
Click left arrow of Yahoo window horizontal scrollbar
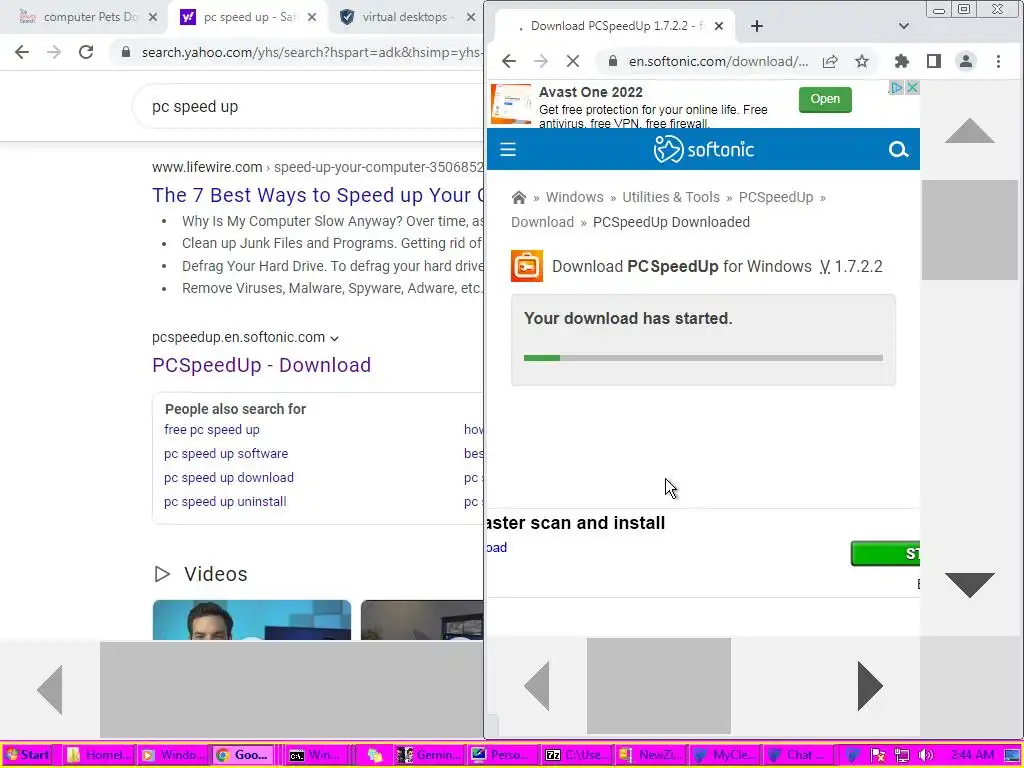tap(50, 690)
